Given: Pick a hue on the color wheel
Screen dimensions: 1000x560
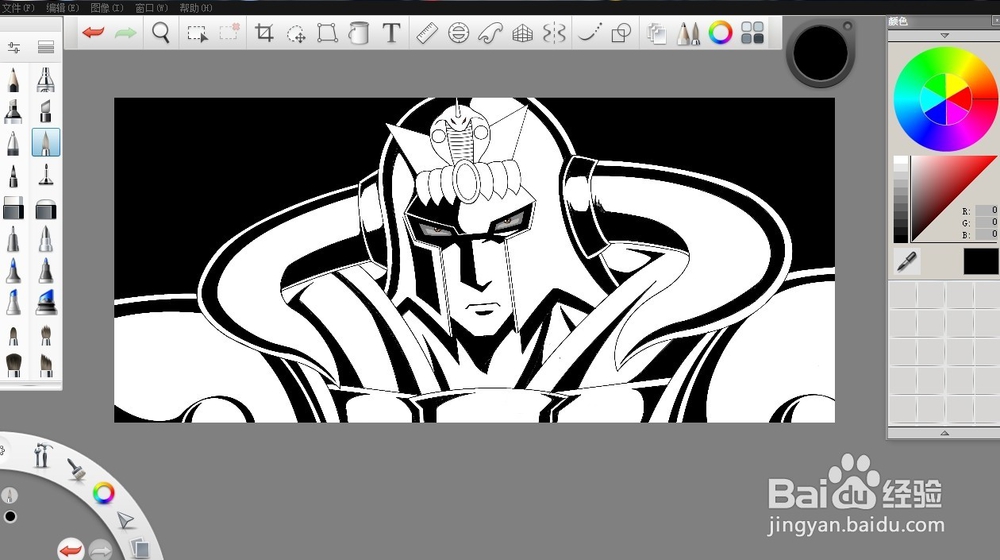Looking at the screenshot, I should pyautogui.click(x=946, y=99).
